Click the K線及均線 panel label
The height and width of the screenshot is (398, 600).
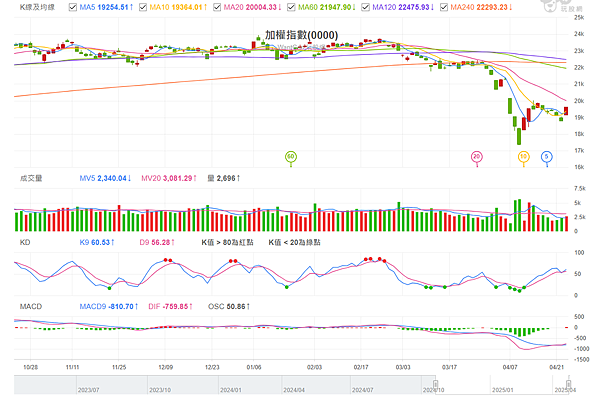37,7
